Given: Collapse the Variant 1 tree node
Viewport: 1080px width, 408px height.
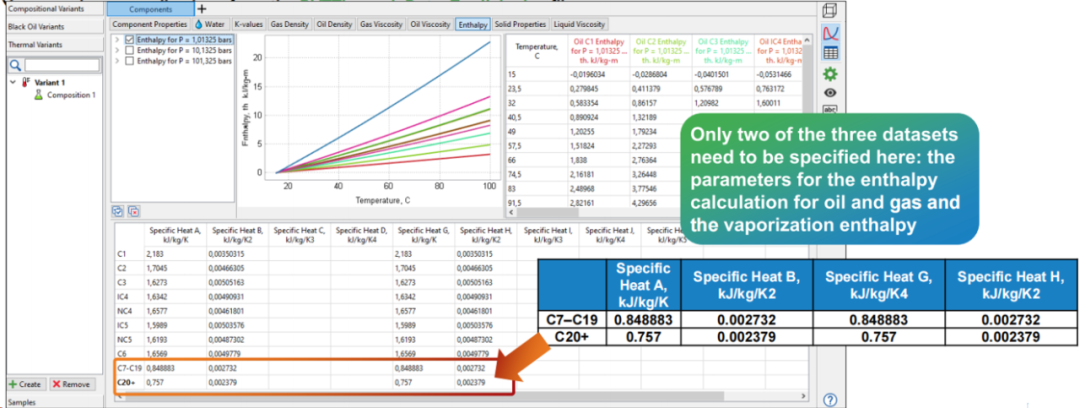Looking at the screenshot, I should (12, 82).
